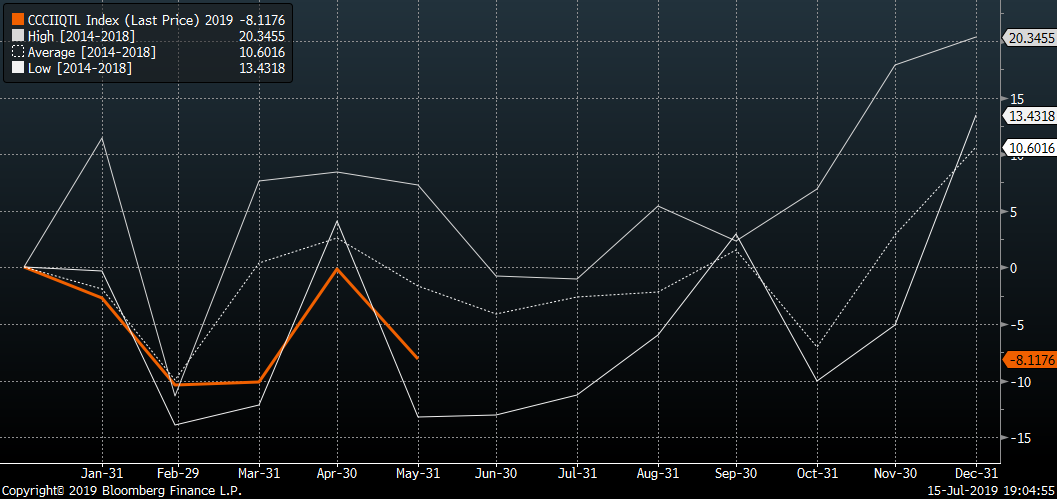Click the orange line peak at Apr-30
The width and height of the screenshot is (1057, 499).
[x=338, y=269]
